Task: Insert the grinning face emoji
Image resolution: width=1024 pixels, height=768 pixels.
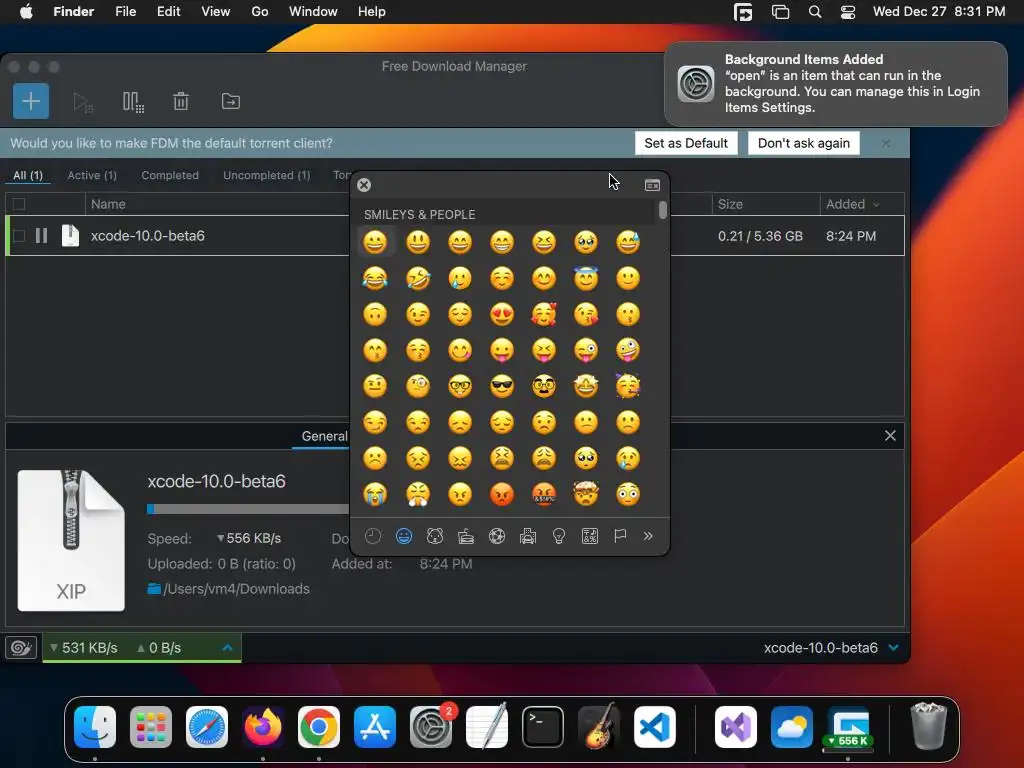Action: click(x=375, y=242)
